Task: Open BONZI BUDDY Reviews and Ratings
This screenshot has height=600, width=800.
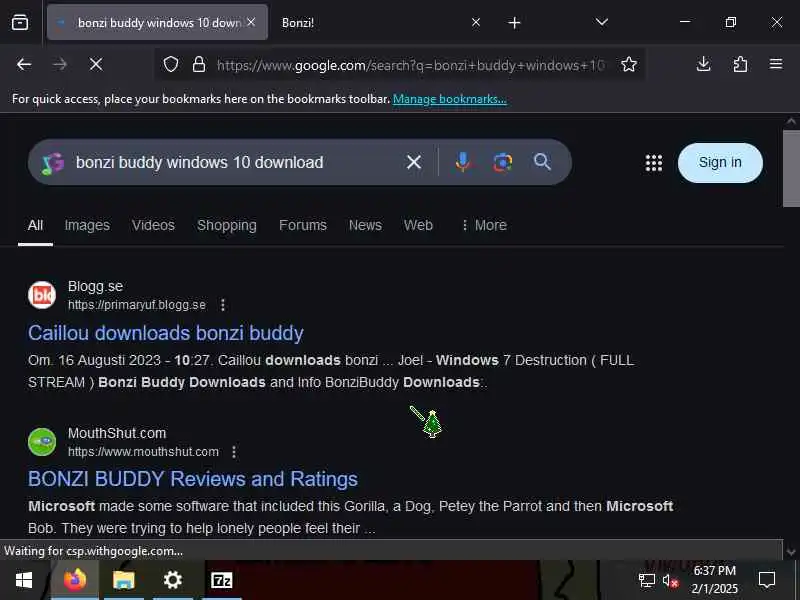Action: pos(193,480)
